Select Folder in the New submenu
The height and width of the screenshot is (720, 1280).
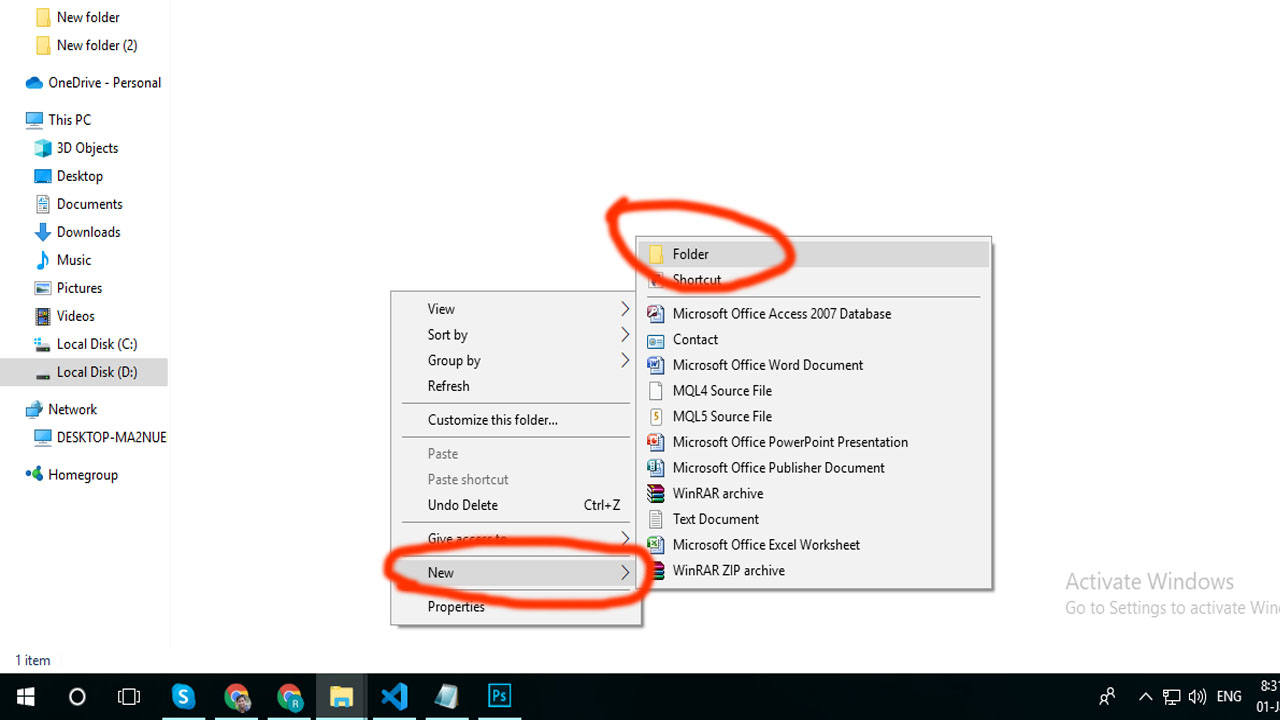point(691,254)
